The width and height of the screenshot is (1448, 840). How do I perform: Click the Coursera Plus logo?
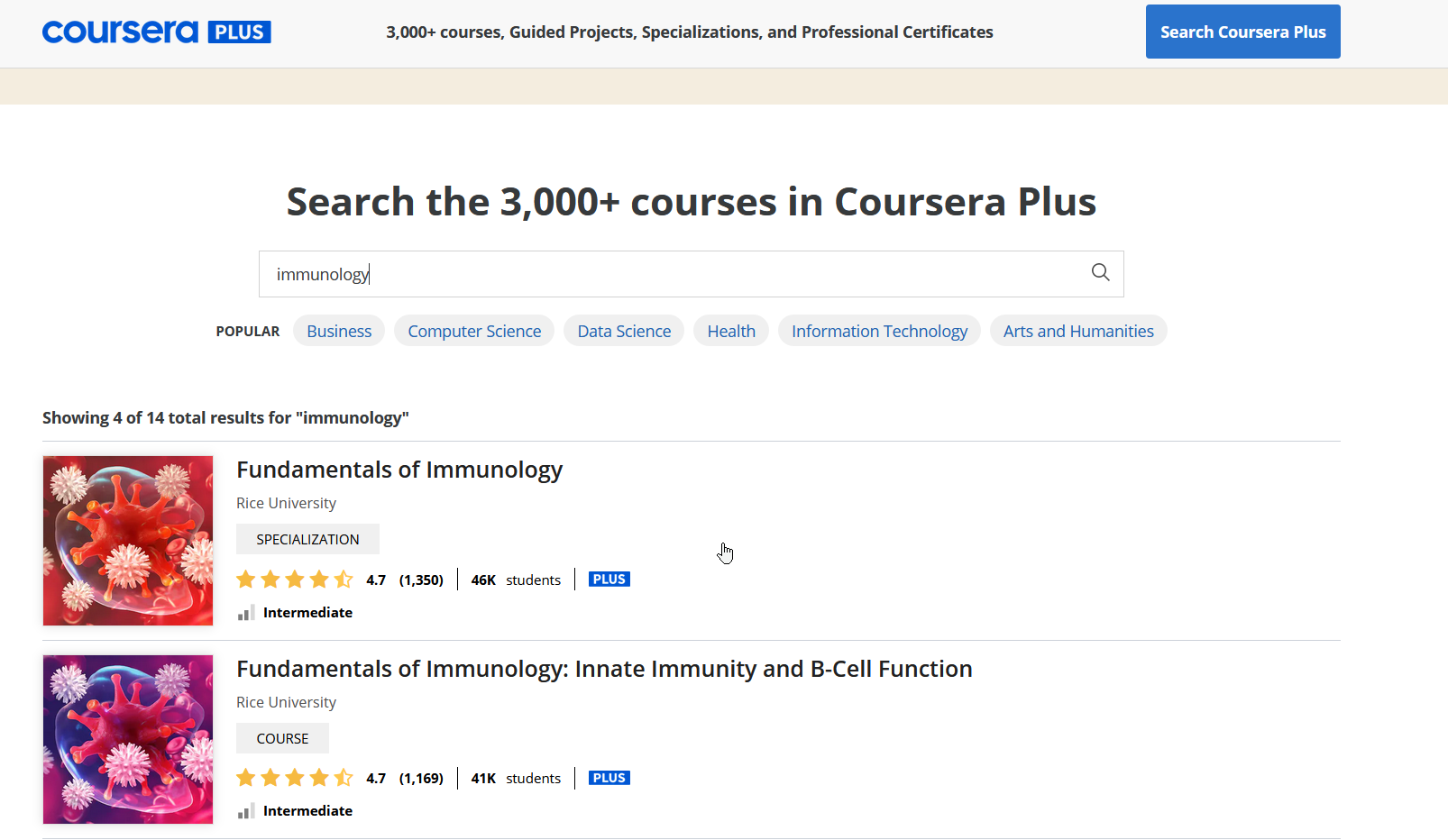[x=157, y=32]
